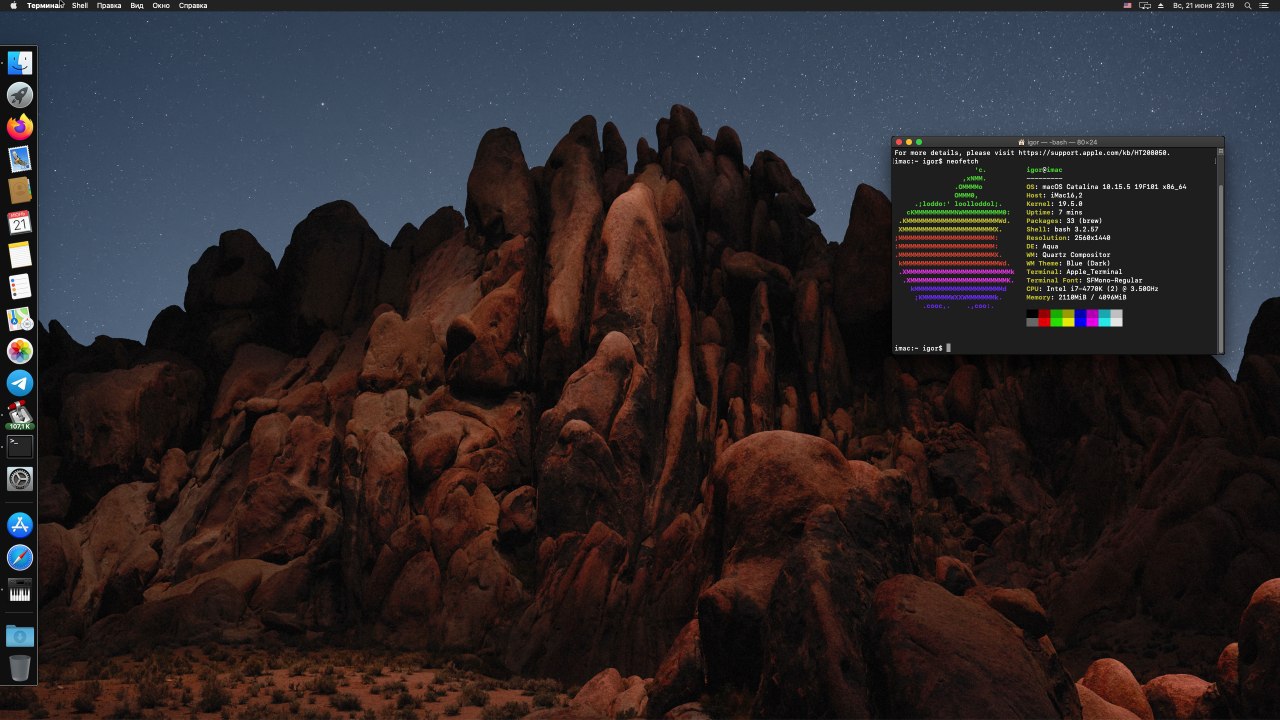
Task: Open the Shell menu
Action: tap(80, 5)
